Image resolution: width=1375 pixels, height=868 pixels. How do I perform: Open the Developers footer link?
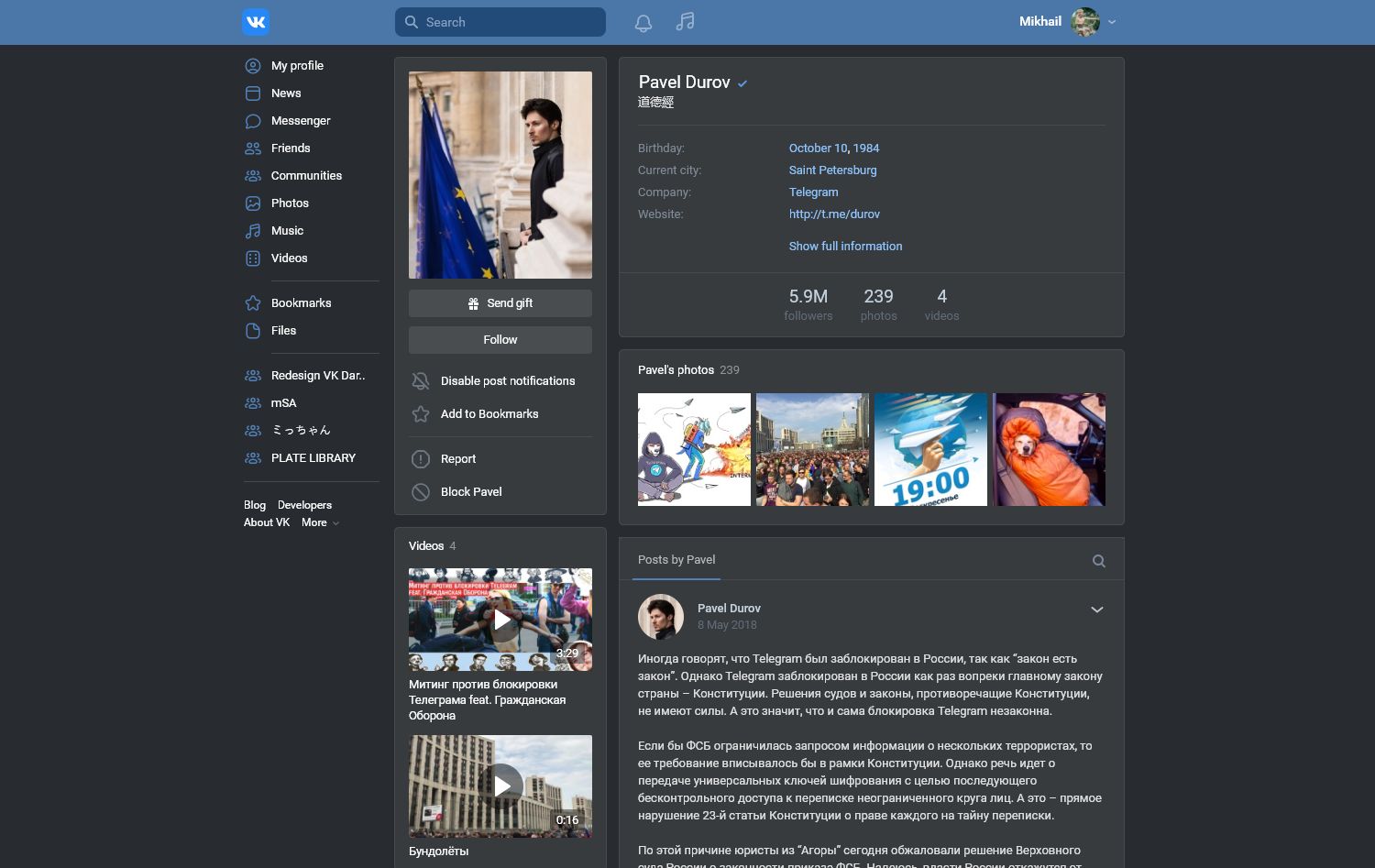click(304, 505)
